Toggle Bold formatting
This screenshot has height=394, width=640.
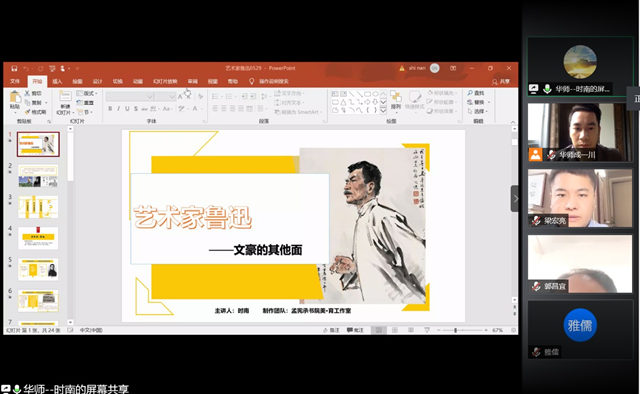(110, 109)
